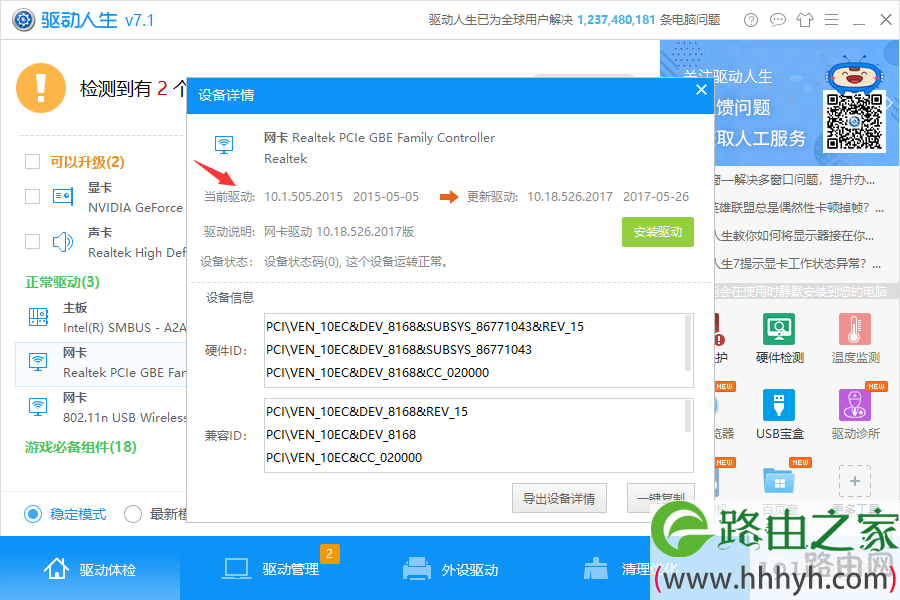Add more tools with the plus icon
Image resolution: width=900 pixels, height=600 pixels.
click(x=855, y=481)
